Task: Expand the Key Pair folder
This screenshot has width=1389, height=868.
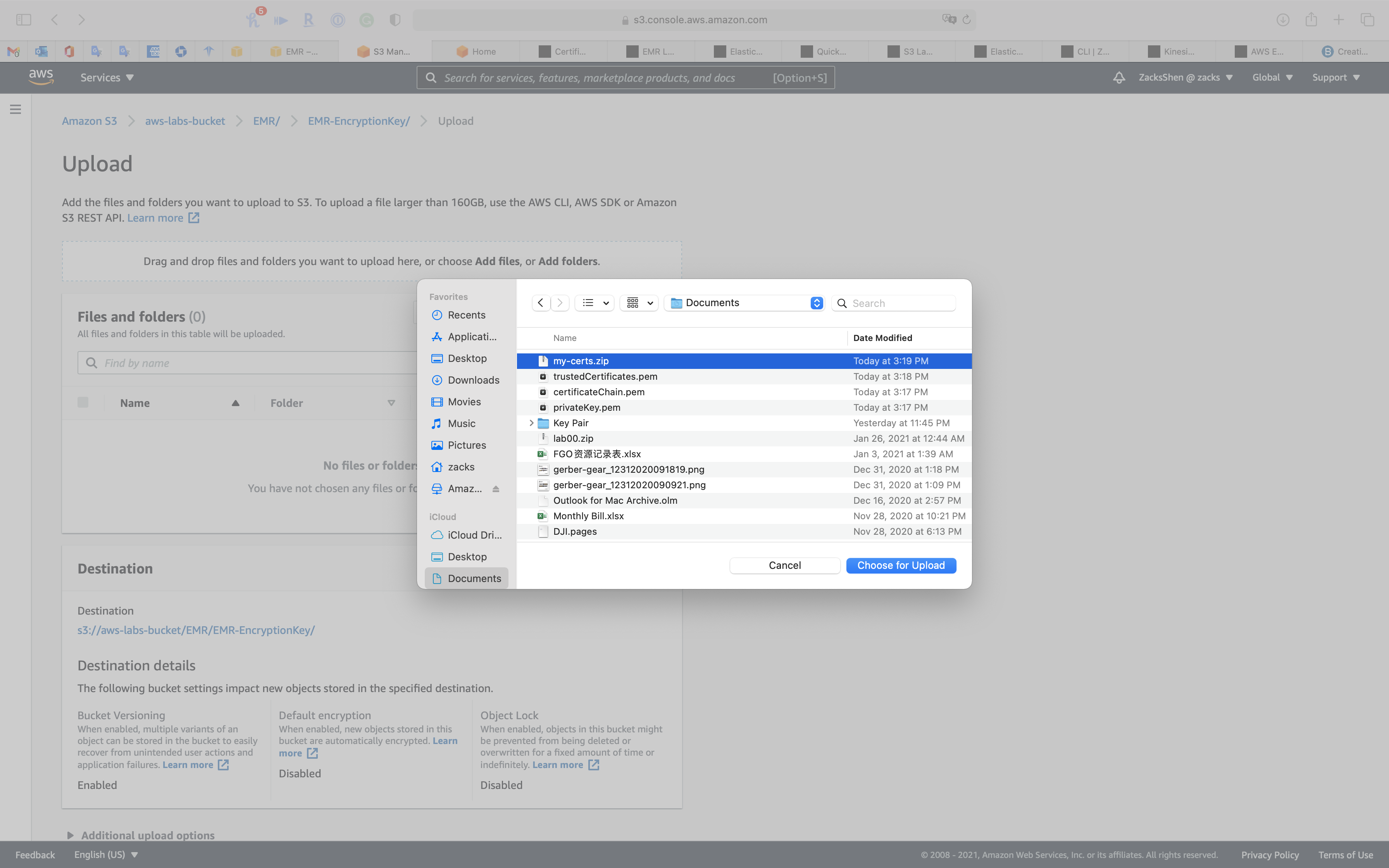Action: (x=531, y=423)
